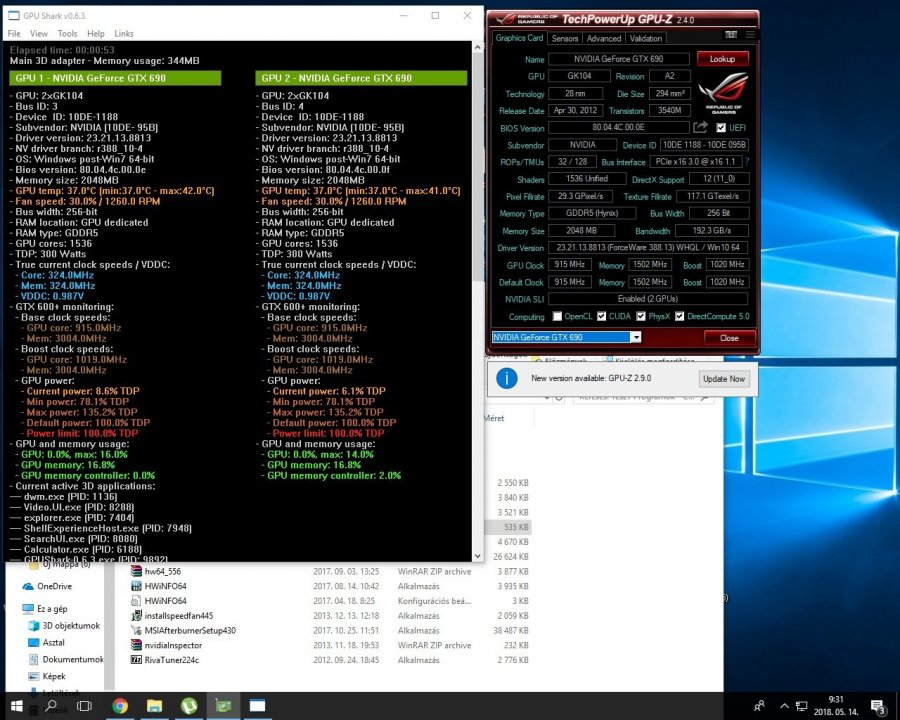Launch Google Chrome from the taskbar
This screenshot has width=900, height=720.
pos(120,706)
